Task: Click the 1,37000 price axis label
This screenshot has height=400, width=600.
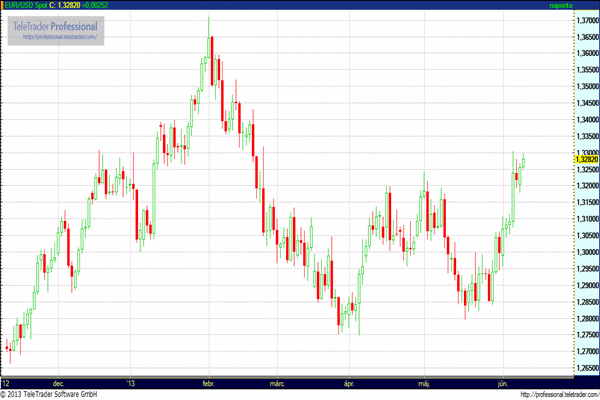Action: coord(586,20)
